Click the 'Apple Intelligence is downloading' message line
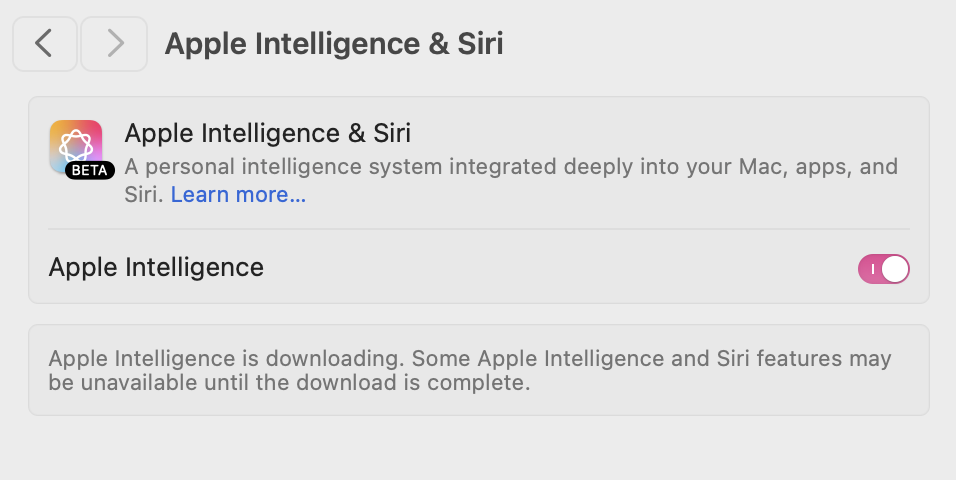The width and height of the screenshot is (956, 480). point(469,358)
